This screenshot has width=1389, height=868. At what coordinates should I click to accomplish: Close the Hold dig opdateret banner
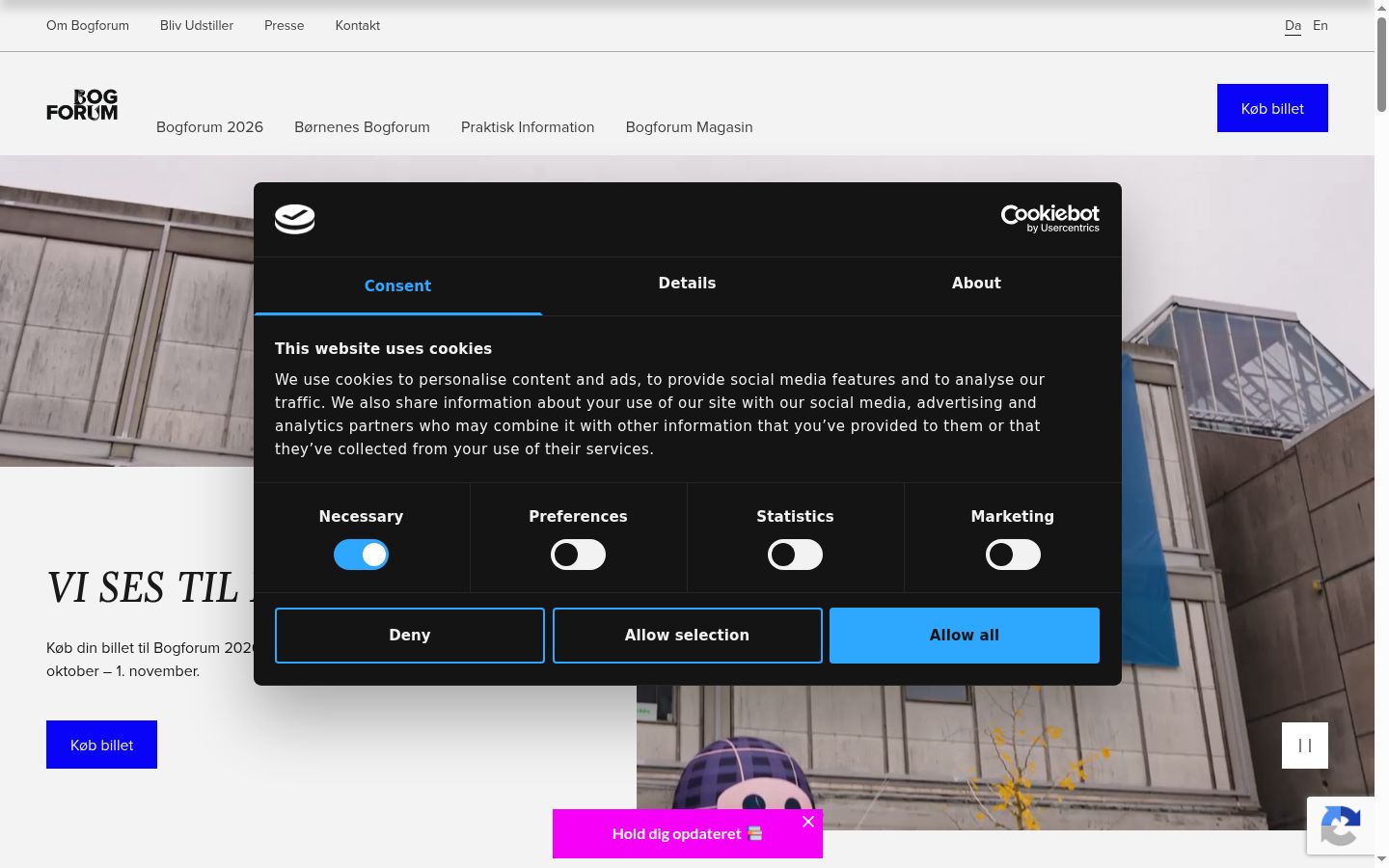[x=808, y=822]
